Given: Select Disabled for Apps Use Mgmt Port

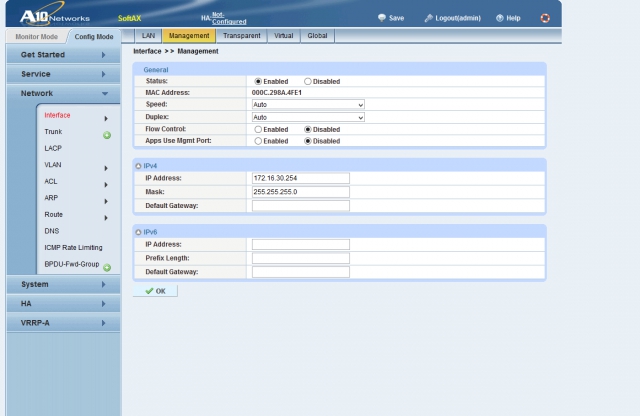Looking at the screenshot, I should point(308,141).
